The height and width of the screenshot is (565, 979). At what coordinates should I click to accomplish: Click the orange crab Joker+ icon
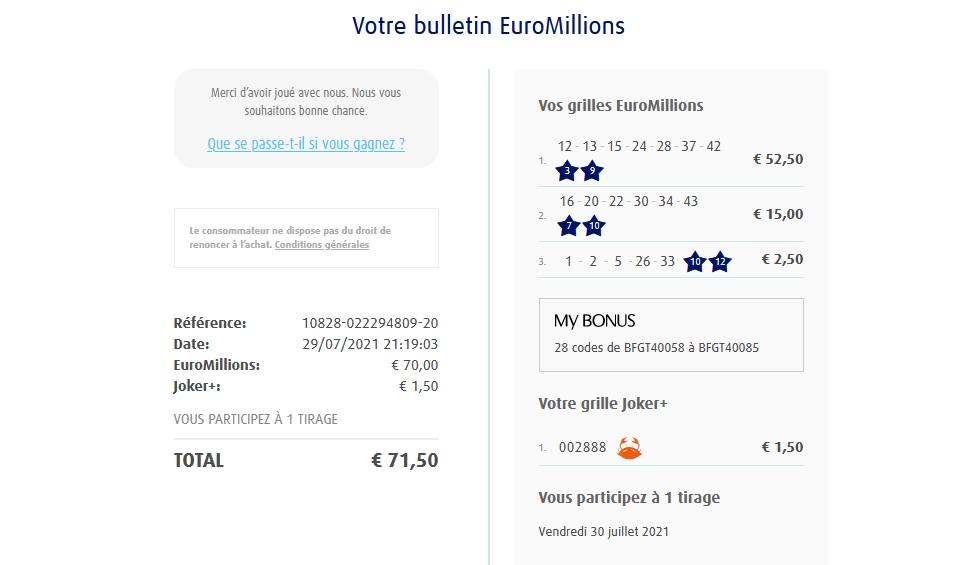click(629, 448)
